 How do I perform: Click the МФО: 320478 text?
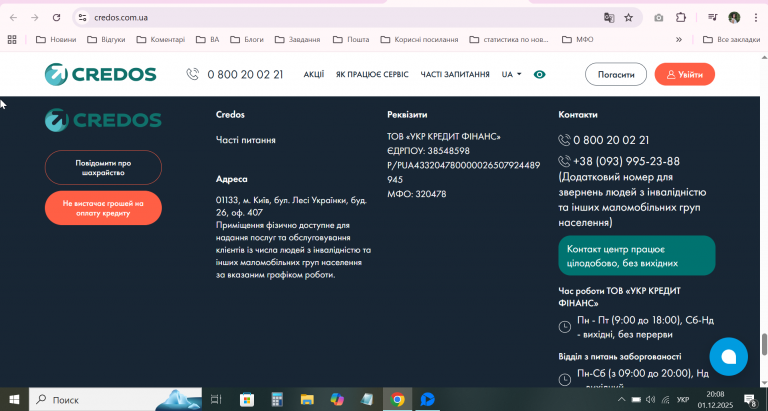point(416,194)
